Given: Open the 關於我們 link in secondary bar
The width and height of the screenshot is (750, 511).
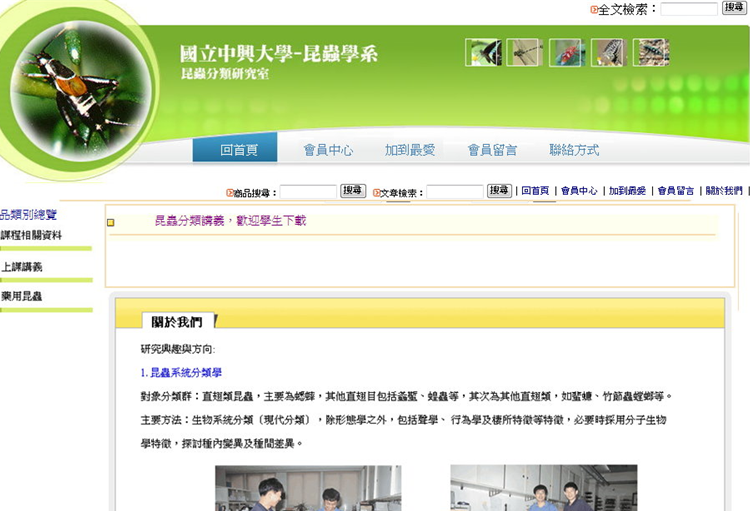Looking at the screenshot, I should pos(724,191).
